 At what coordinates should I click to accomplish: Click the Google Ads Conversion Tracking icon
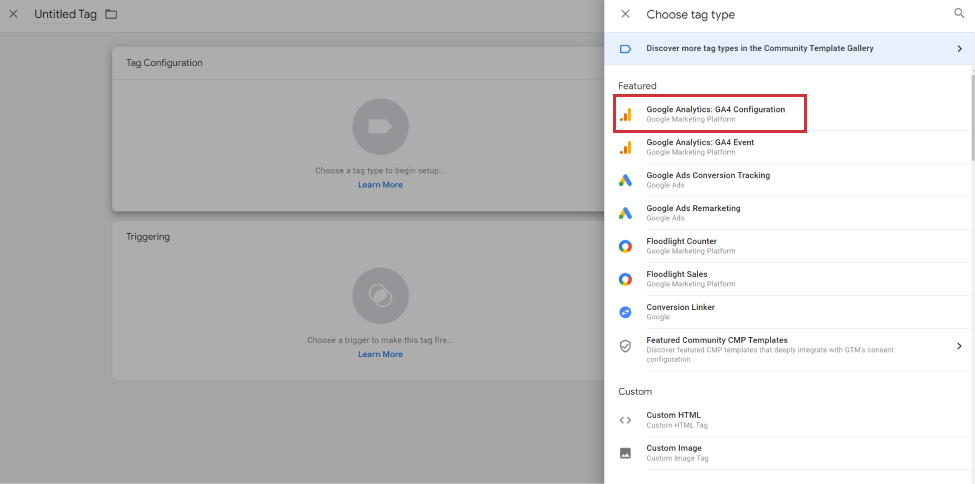pyautogui.click(x=626, y=180)
